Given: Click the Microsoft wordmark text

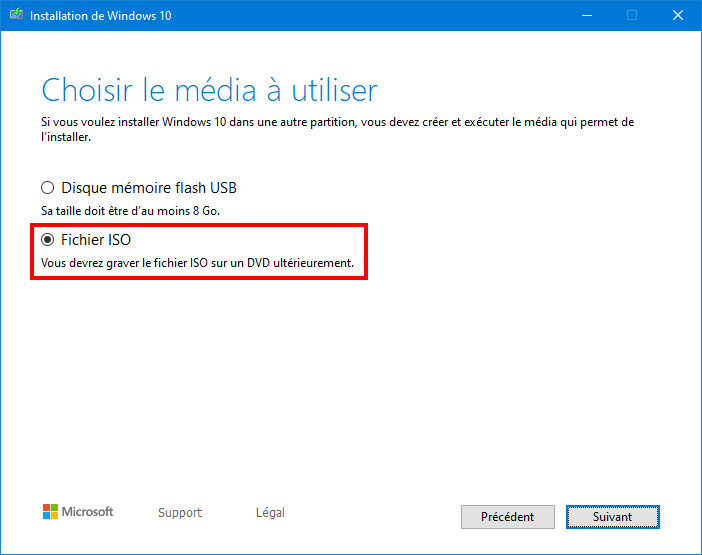Looking at the screenshot, I should [87, 512].
